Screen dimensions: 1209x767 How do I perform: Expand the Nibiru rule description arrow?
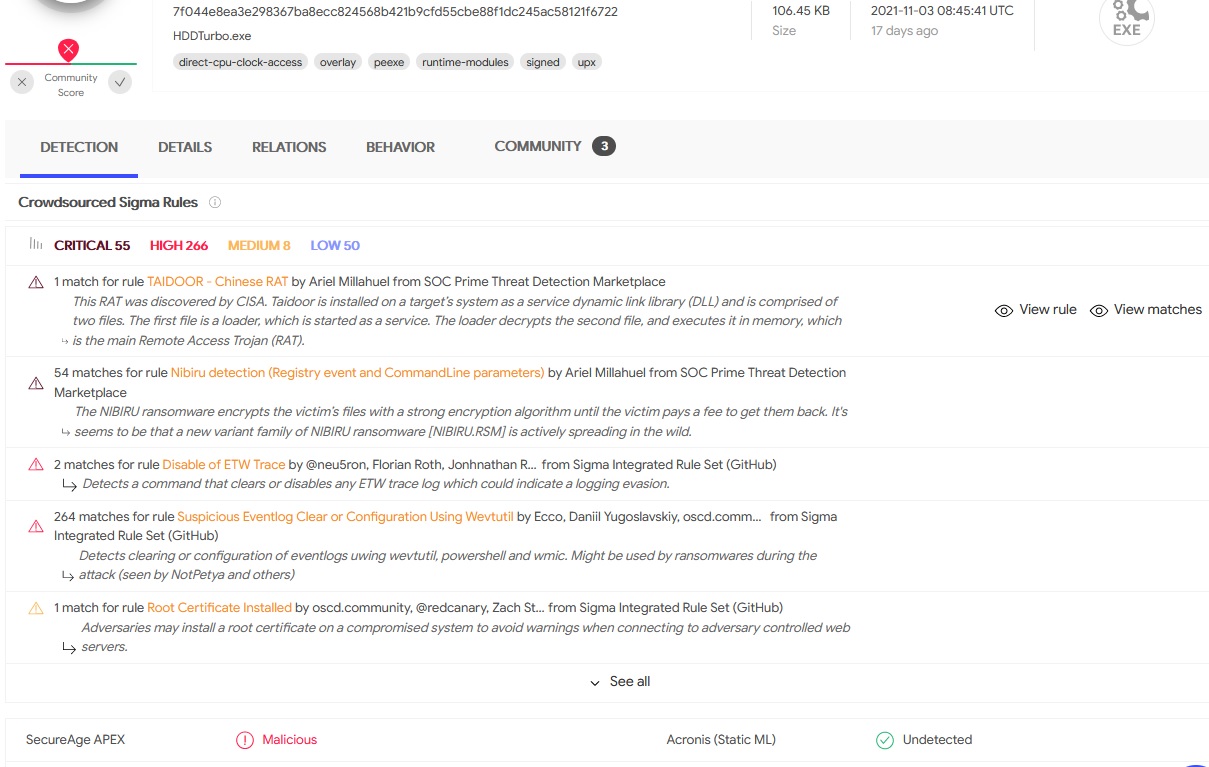pyautogui.click(x=65, y=432)
